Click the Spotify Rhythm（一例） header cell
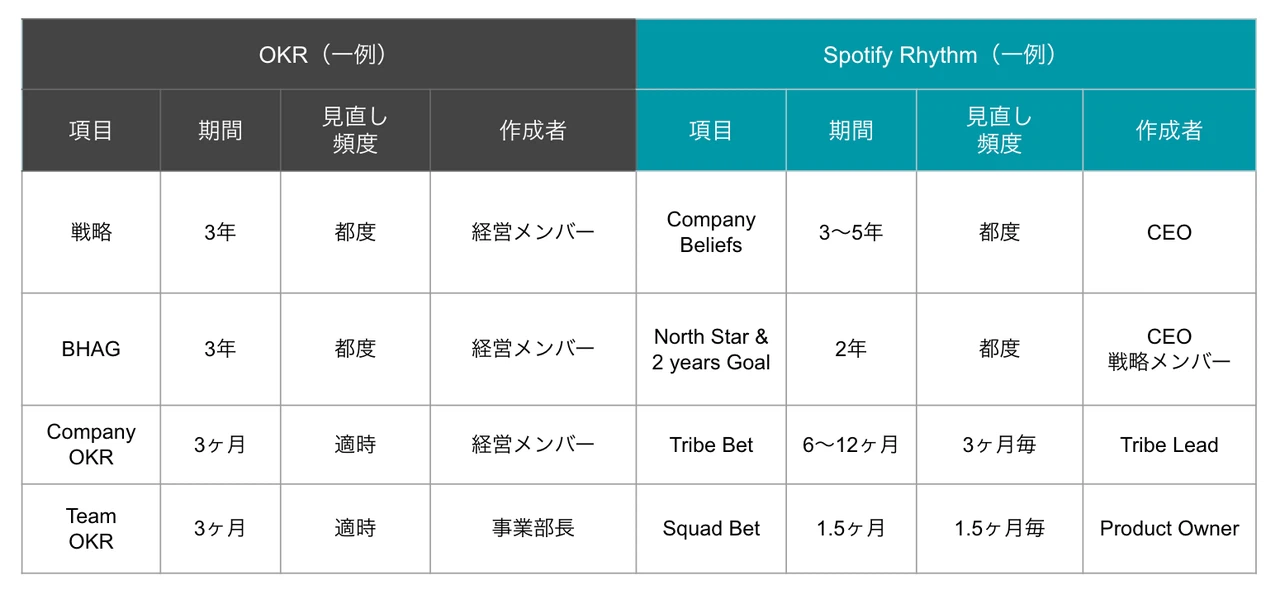The image size is (1280, 590). pyautogui.click(x=945, y=55)
